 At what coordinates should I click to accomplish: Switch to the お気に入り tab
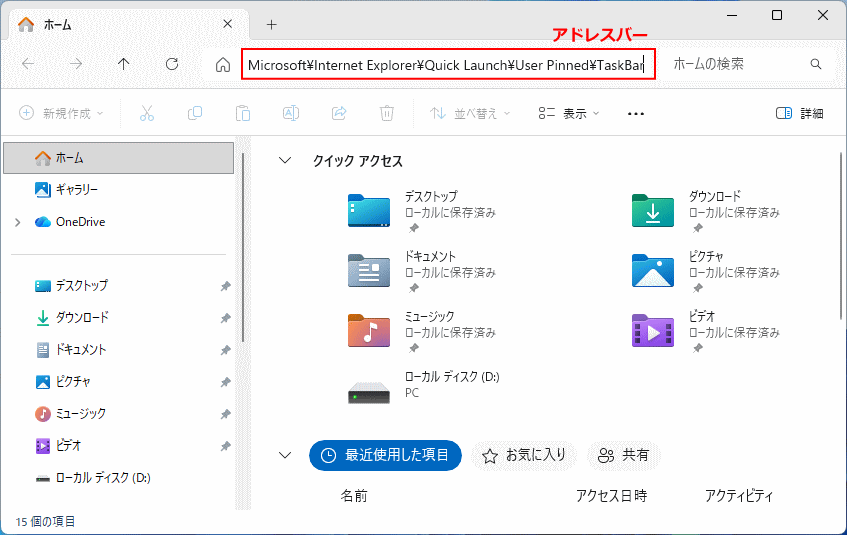coord(524,456)
